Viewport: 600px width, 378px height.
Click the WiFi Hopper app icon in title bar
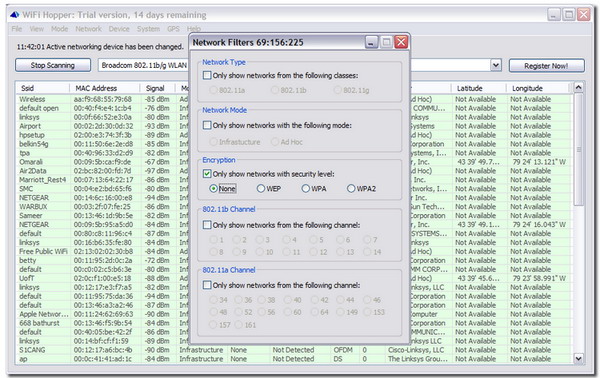pyautogui.click(x=15, y=15)
